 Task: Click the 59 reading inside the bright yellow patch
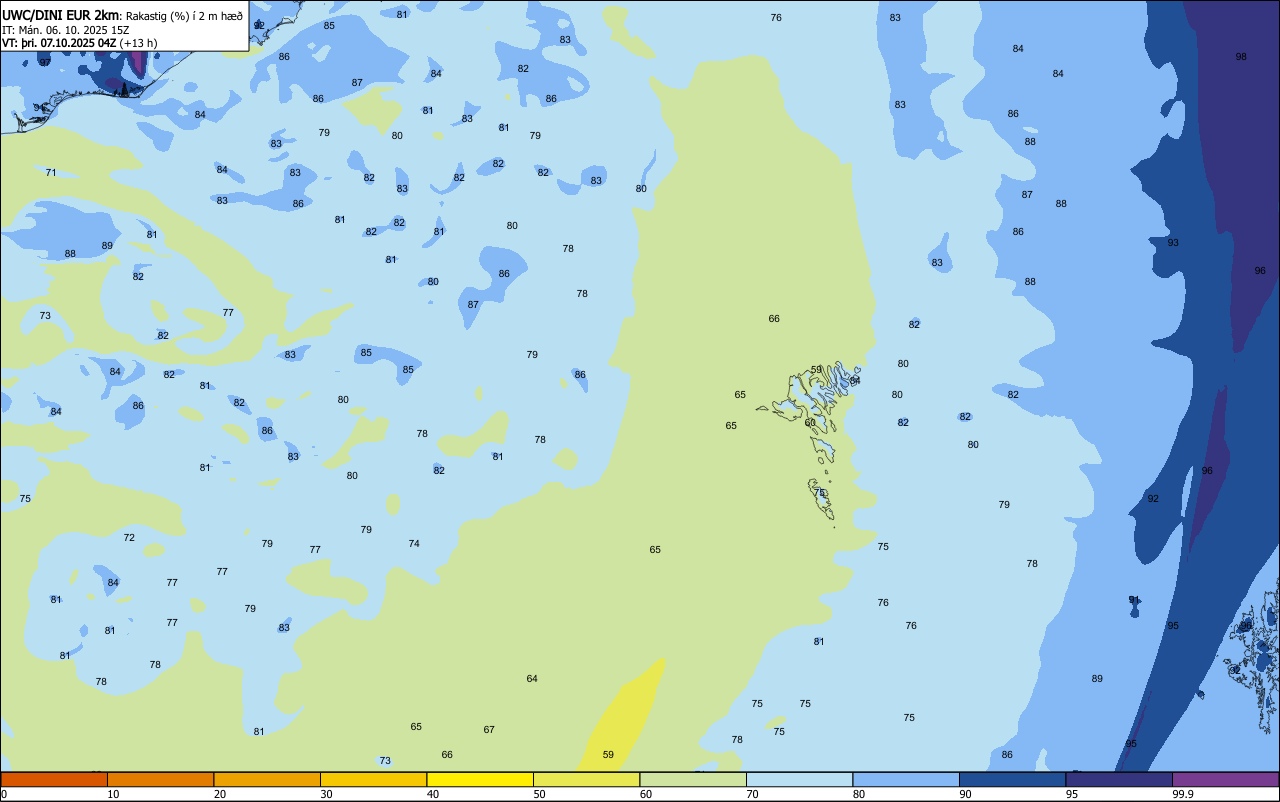(608, 755)
